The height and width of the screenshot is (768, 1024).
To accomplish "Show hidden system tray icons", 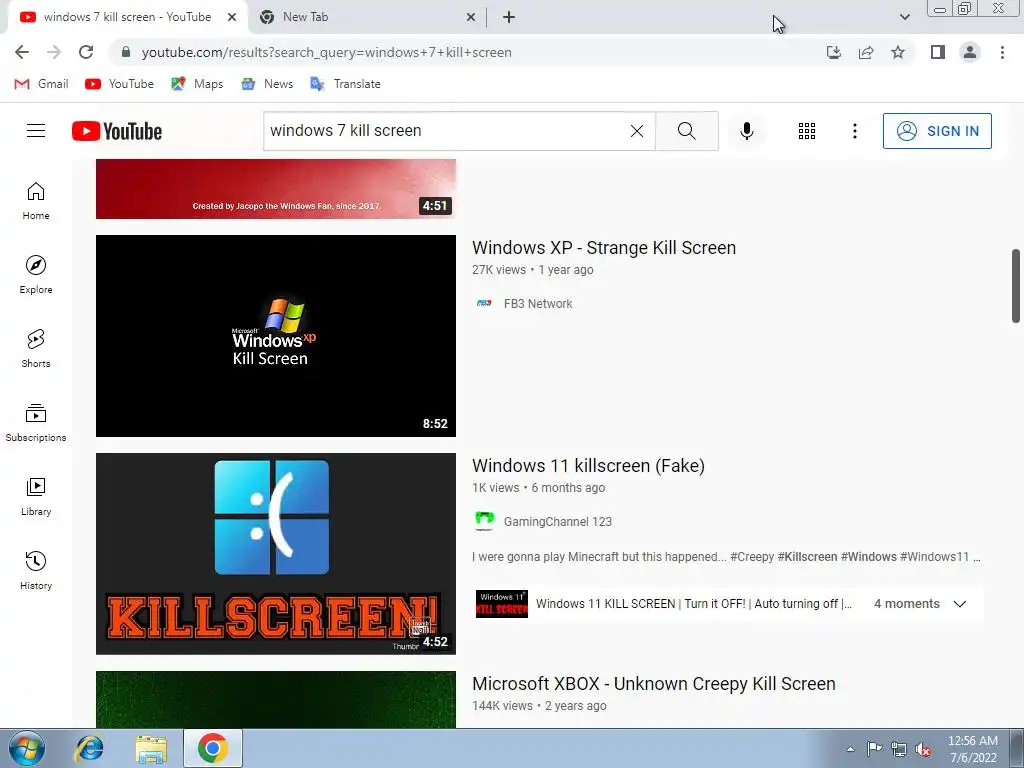I will click(850, 749).
